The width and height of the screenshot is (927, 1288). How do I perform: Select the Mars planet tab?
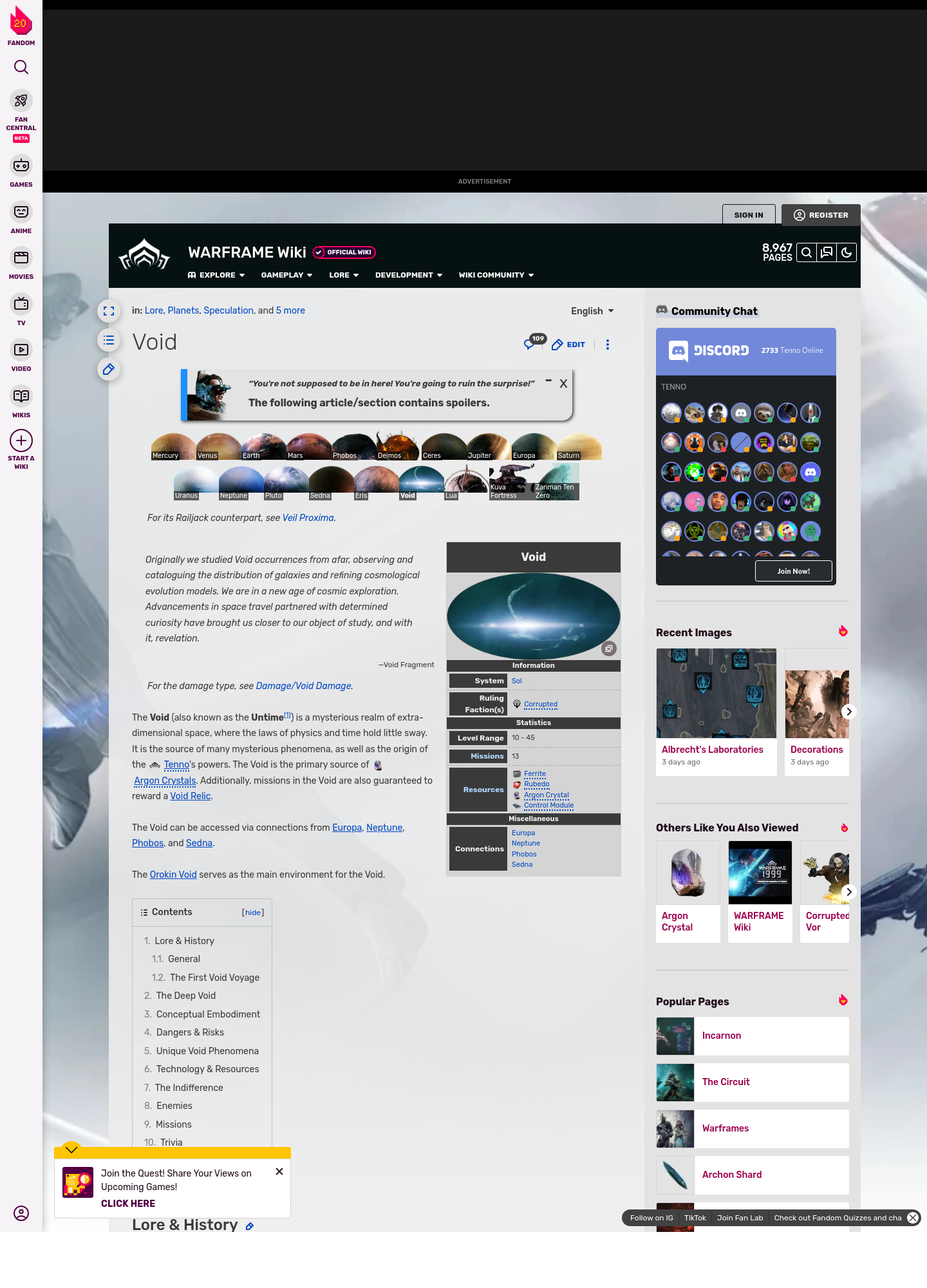(x=309, y=446)
